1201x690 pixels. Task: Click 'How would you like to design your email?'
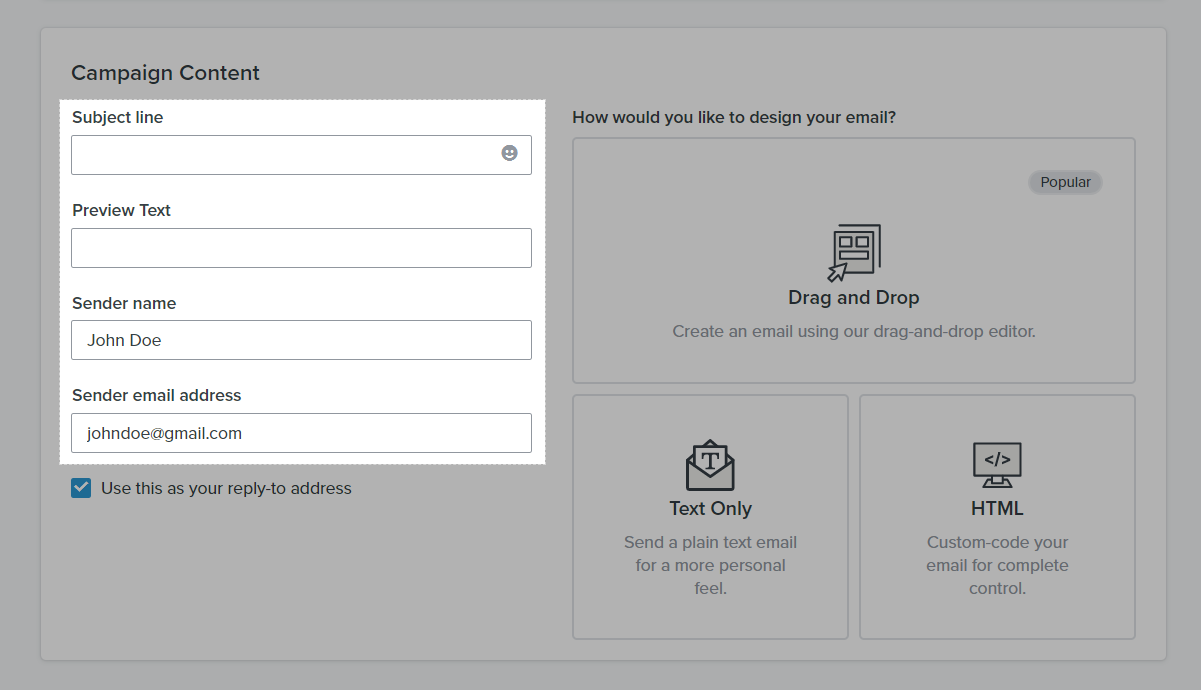[734, 117]
